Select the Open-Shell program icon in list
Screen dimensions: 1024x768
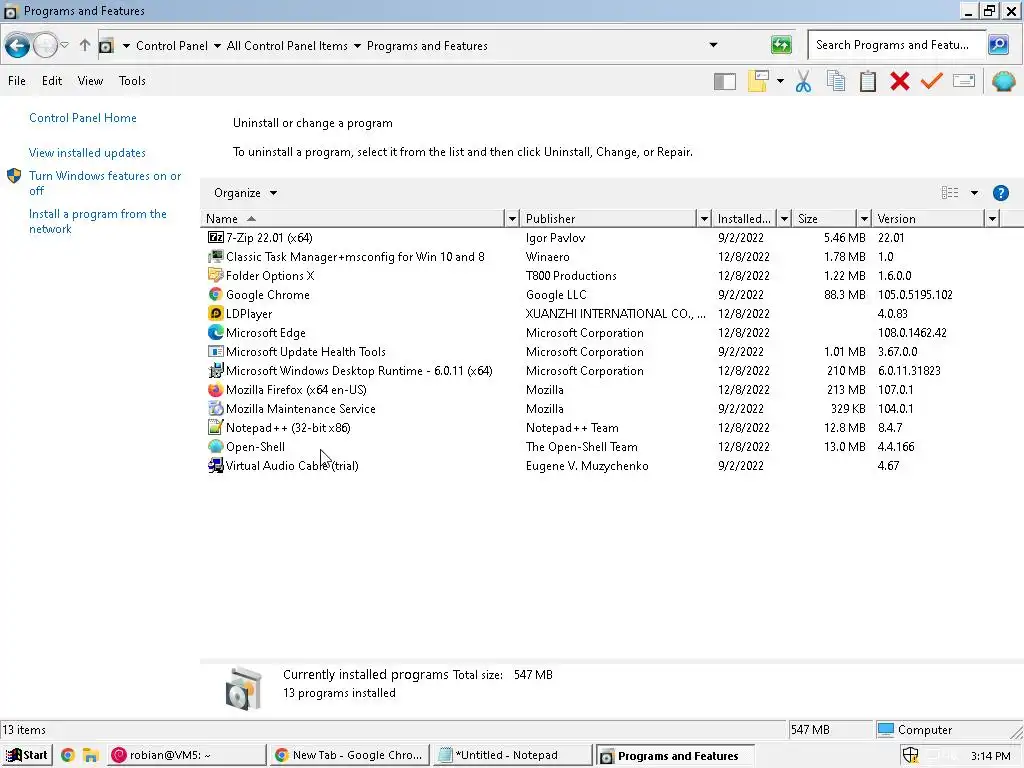[216, 446]
